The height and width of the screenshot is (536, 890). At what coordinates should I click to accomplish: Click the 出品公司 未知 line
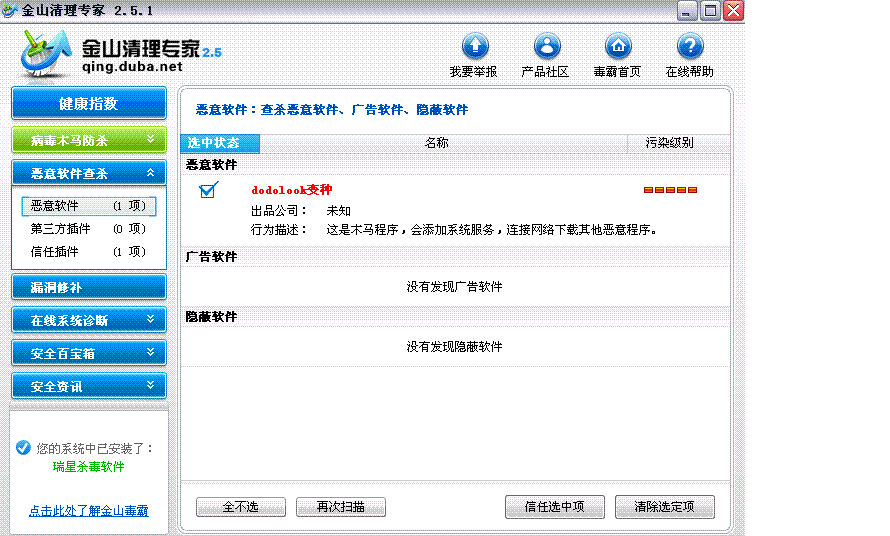coord(301,211)
